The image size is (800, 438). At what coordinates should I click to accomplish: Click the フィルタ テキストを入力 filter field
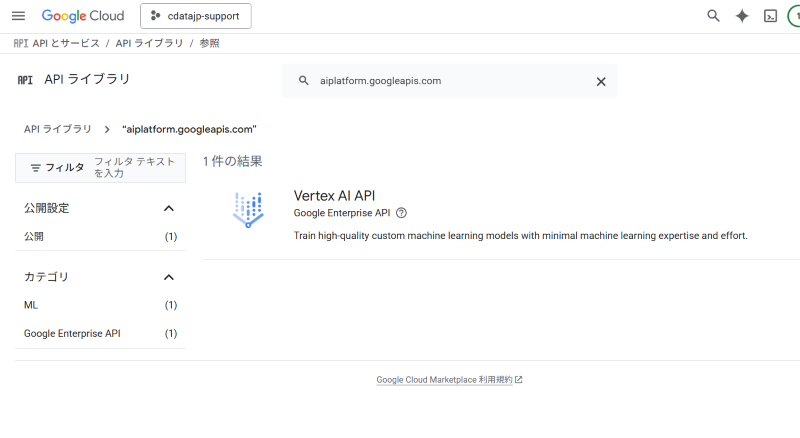[135, 167]
